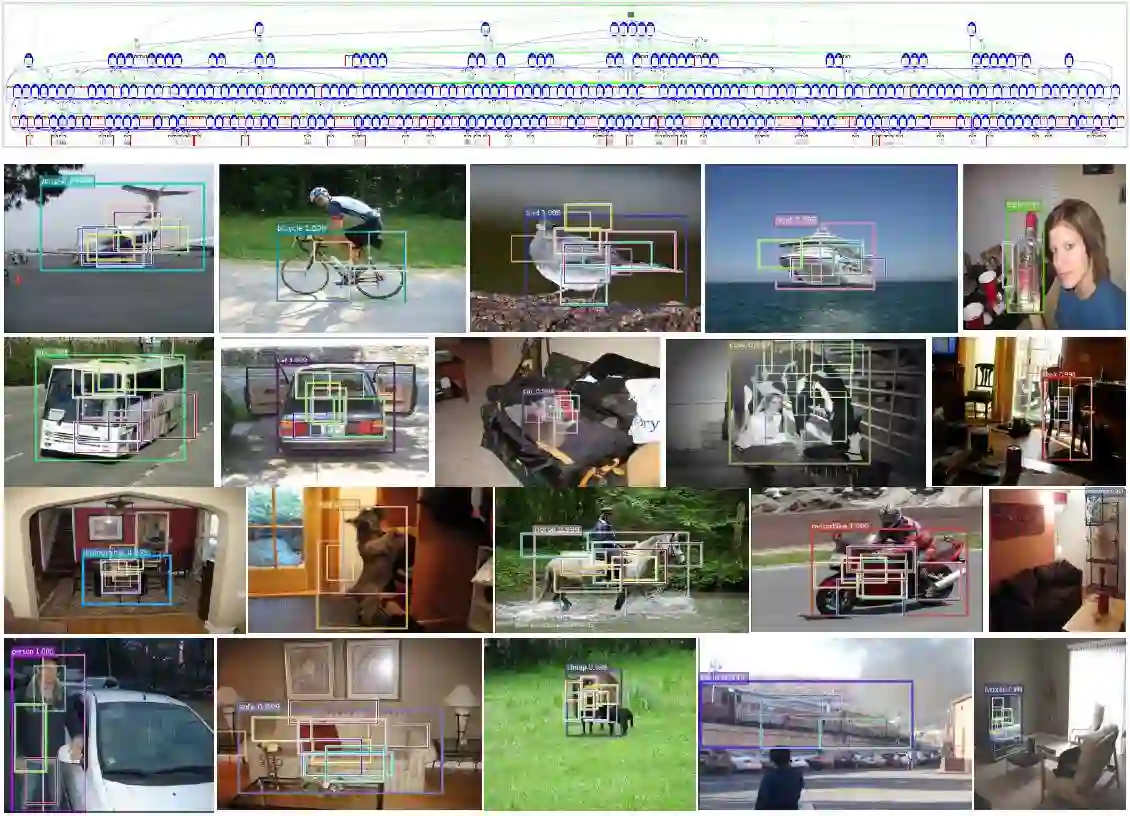Open the dining table room image
Viewport: 1130px width, 816px height.
point(125,560)
